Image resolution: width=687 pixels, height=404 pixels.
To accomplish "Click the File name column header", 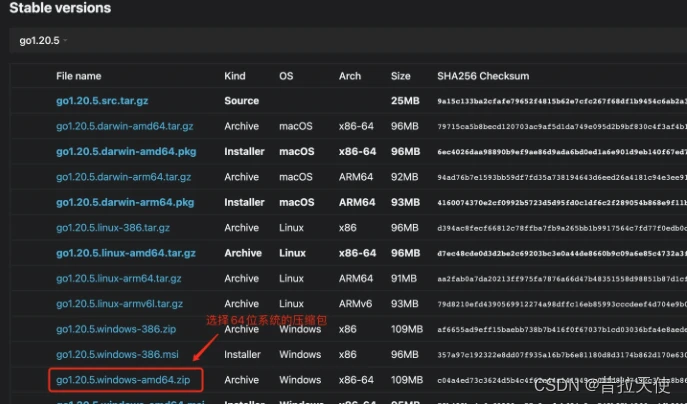I will tap(78, 76).
